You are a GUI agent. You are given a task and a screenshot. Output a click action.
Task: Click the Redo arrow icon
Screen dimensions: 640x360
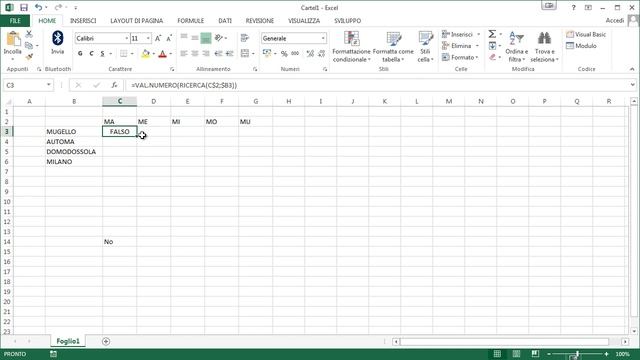coord(58,8)
